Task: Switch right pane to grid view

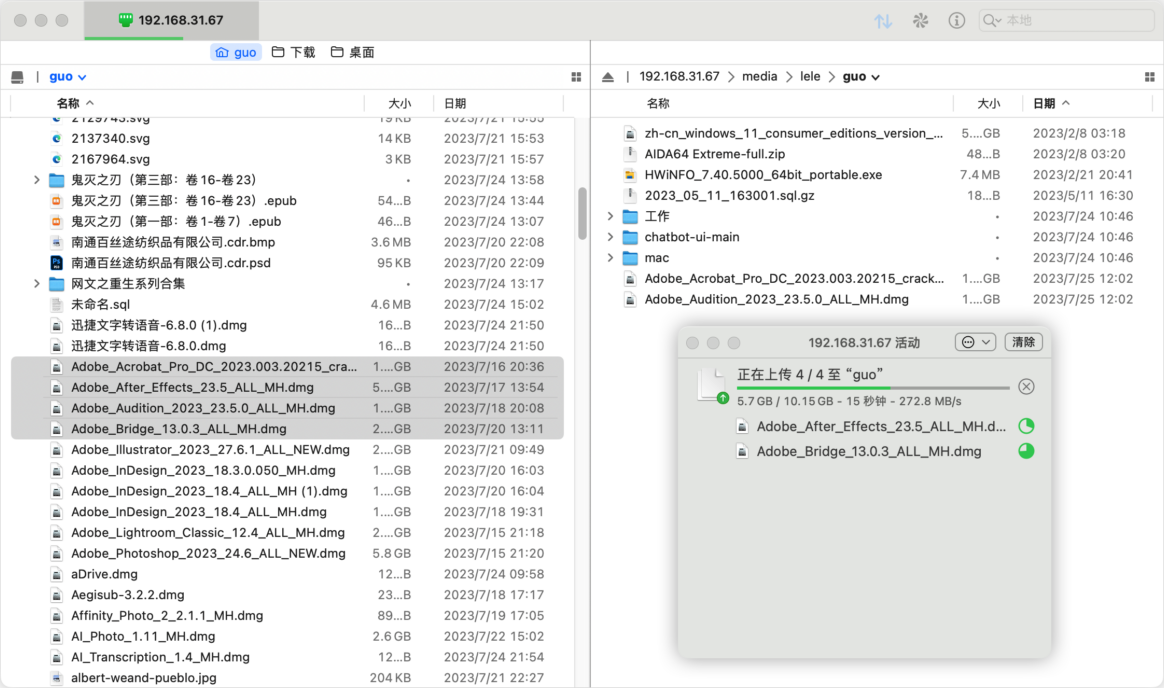Action: point(1149,76)
